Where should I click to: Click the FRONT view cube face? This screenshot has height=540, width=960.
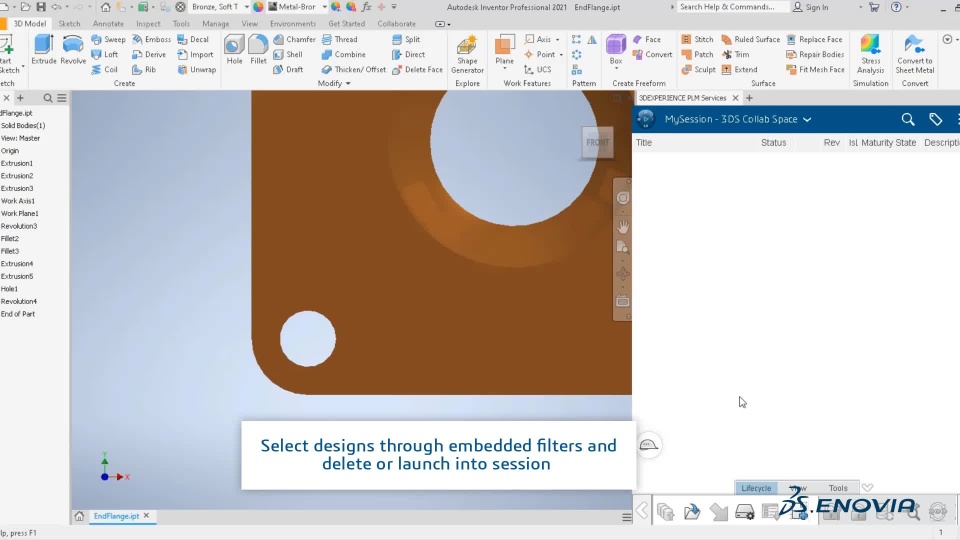click(598, 142)
